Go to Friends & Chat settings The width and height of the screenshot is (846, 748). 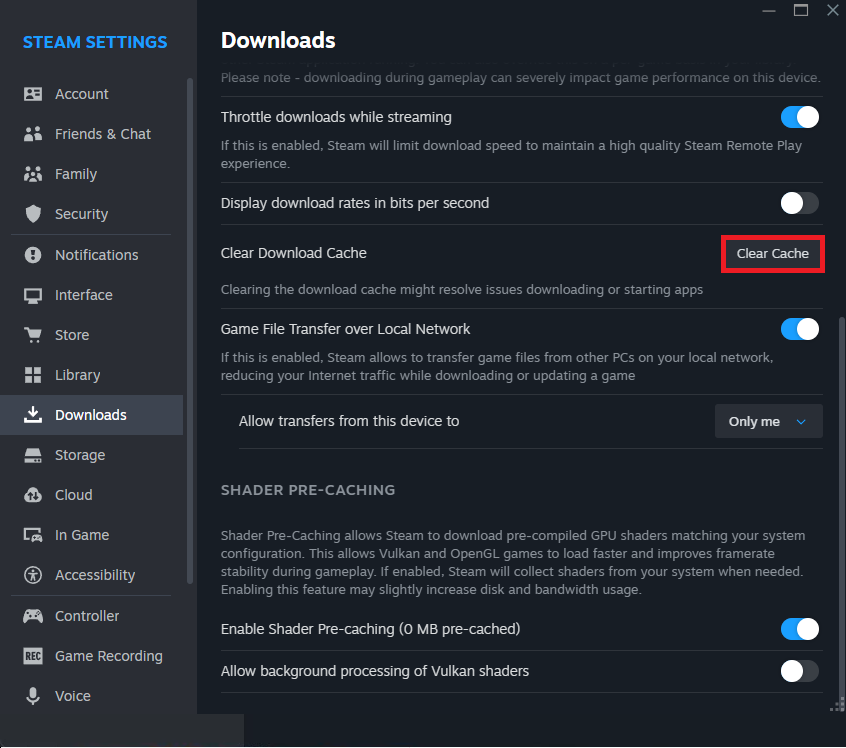pyautogui.click(x=92, y=134)
